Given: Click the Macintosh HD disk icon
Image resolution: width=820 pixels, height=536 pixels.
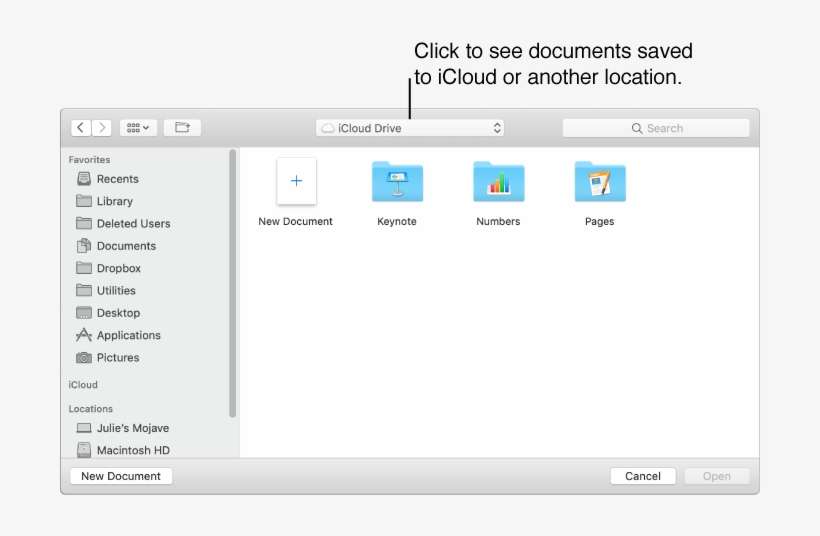Looking at the screenshot, I should 84,450.
